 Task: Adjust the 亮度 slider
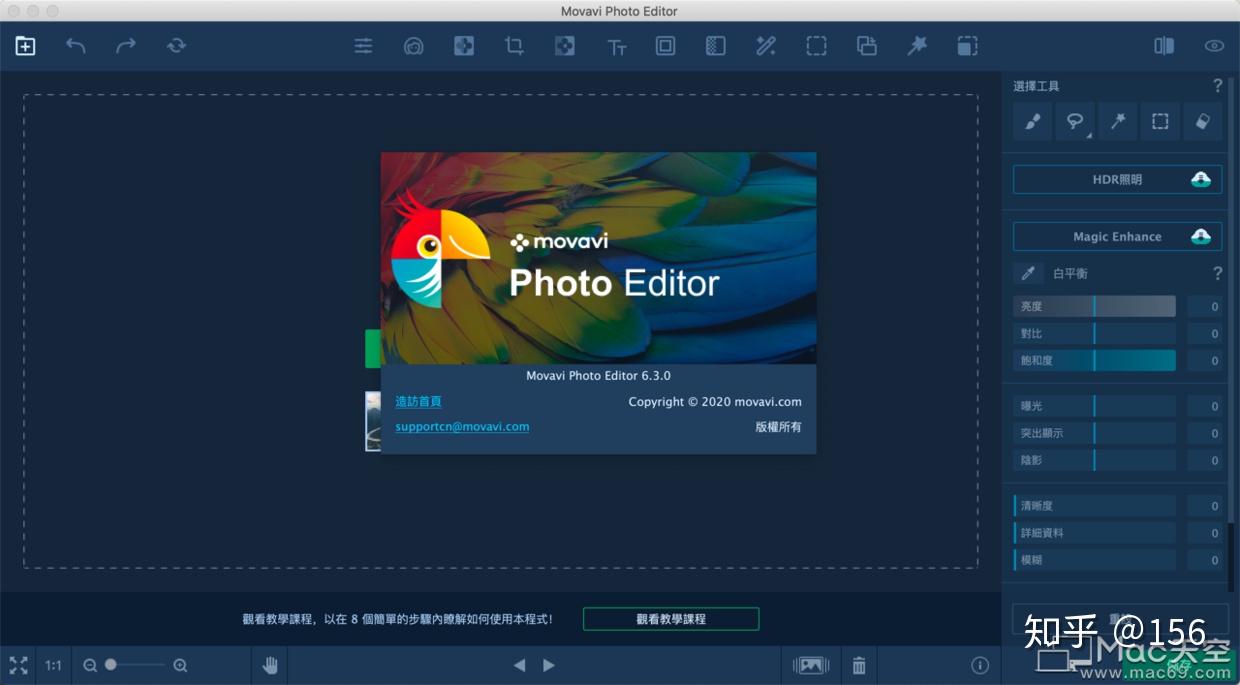1095,306
